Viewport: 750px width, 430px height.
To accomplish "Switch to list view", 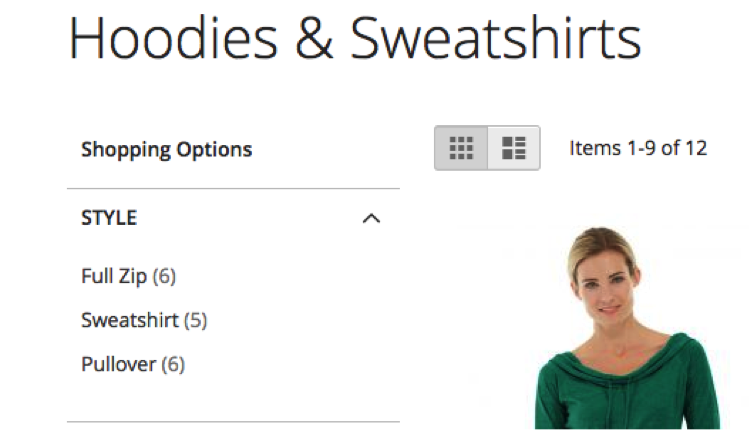I will click(x=514, y=148).
